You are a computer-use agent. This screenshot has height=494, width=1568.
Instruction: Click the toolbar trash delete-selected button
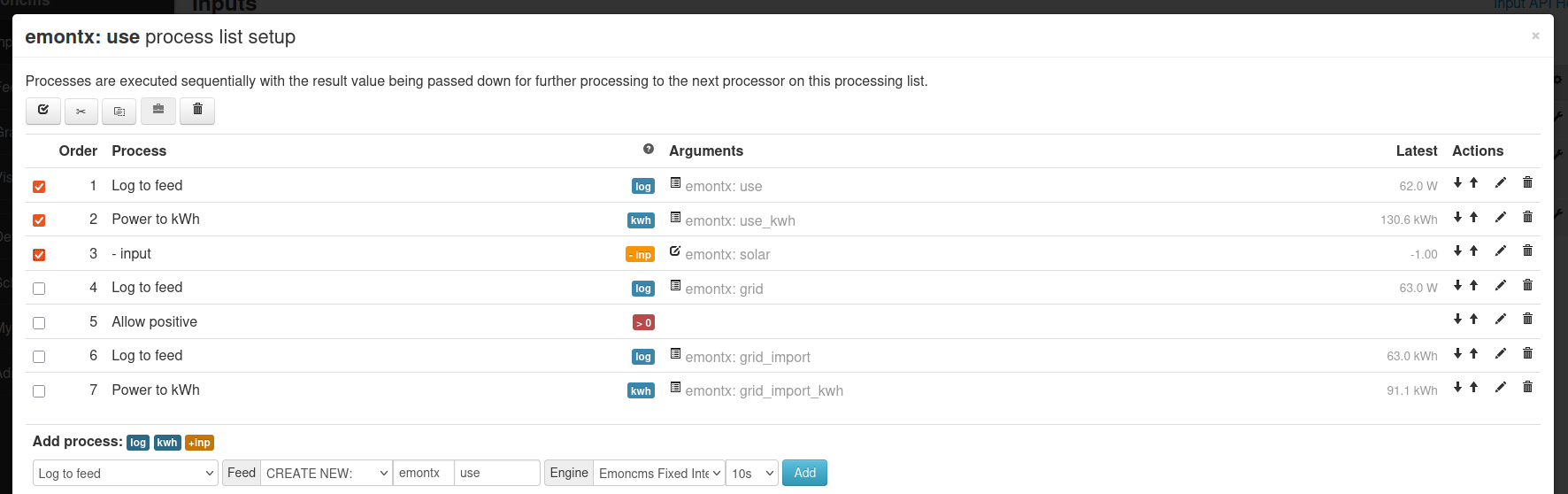click(197, 110)
